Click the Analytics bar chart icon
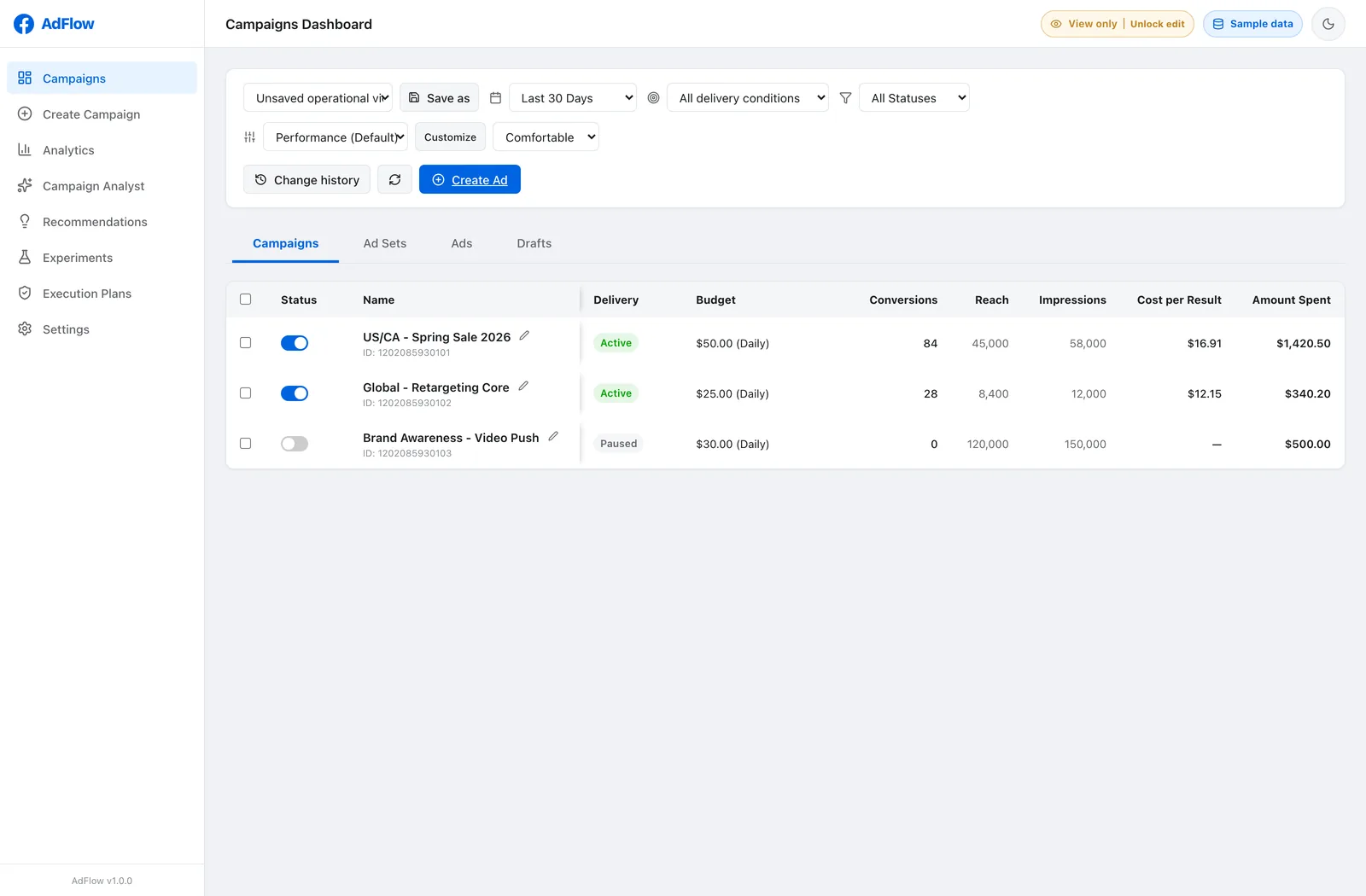This screenshot has height=896, width=1366. (25, 149)
